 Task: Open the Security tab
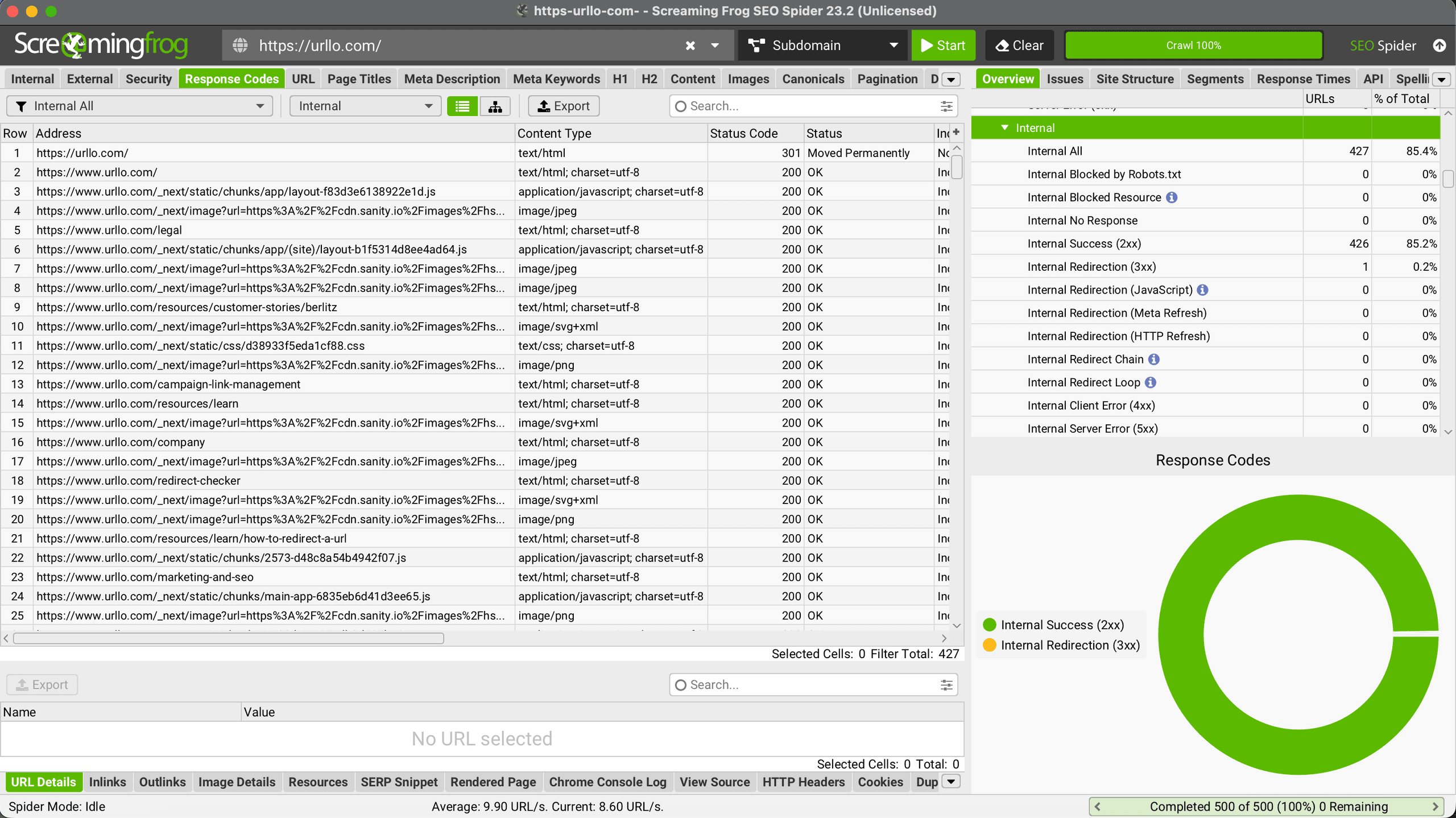(148, 79)
